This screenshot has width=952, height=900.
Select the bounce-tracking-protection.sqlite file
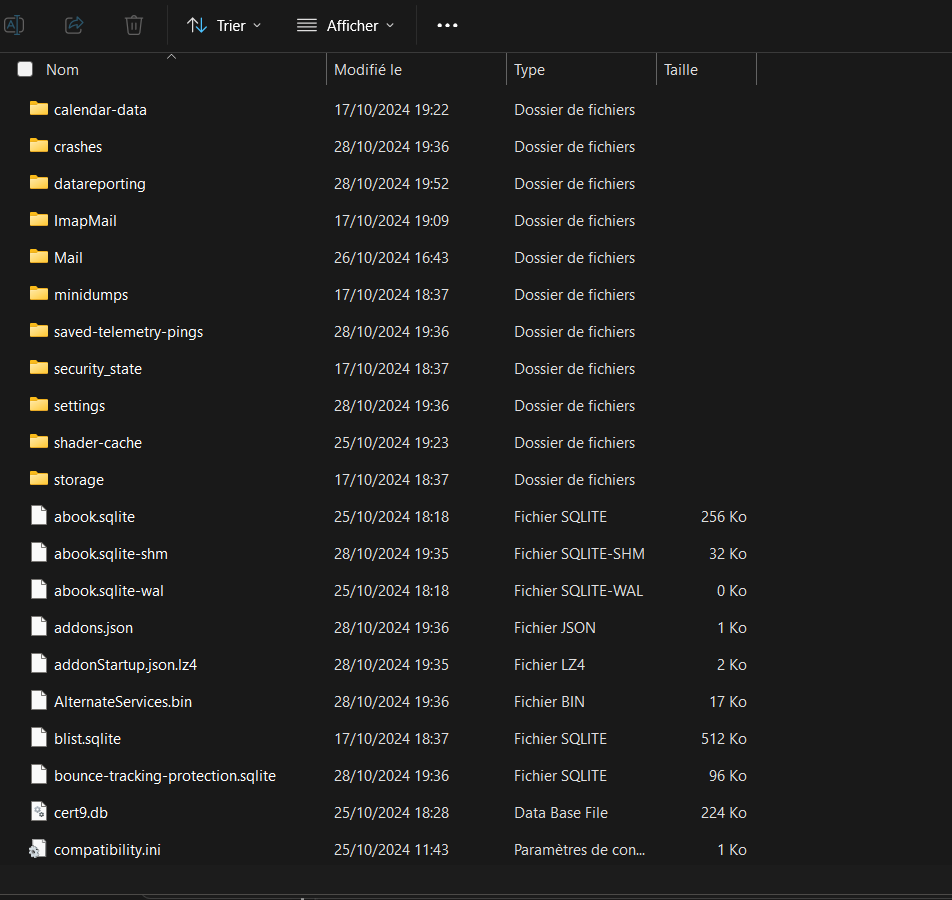pyautogui.click(x=164, y=775)
